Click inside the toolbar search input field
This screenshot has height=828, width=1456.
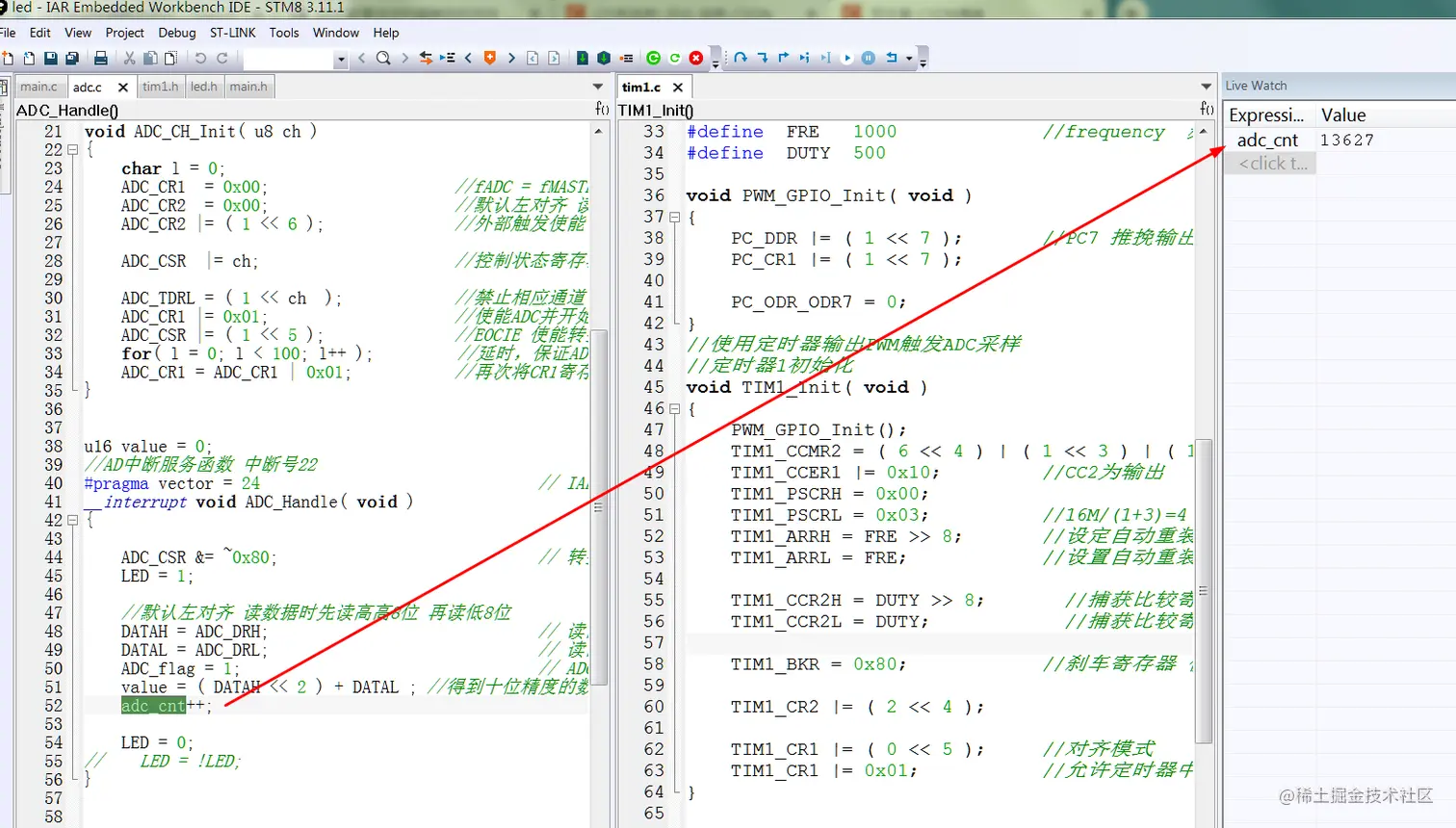pyautogui.click(x=289, y=59)
